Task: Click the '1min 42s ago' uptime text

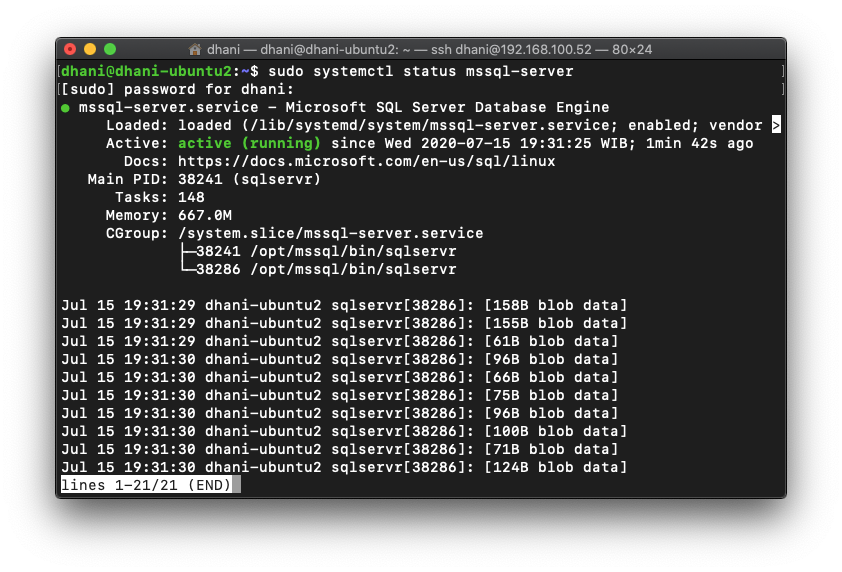Action: 699,143
